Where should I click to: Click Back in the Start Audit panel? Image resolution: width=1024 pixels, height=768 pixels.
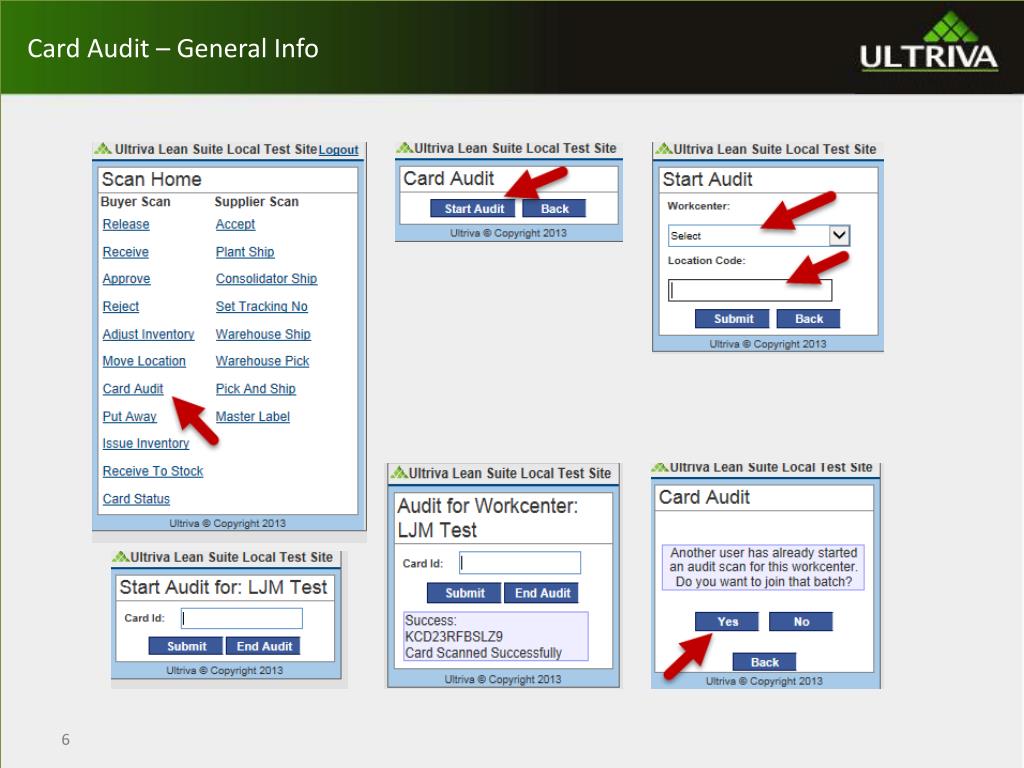point(808,319)
